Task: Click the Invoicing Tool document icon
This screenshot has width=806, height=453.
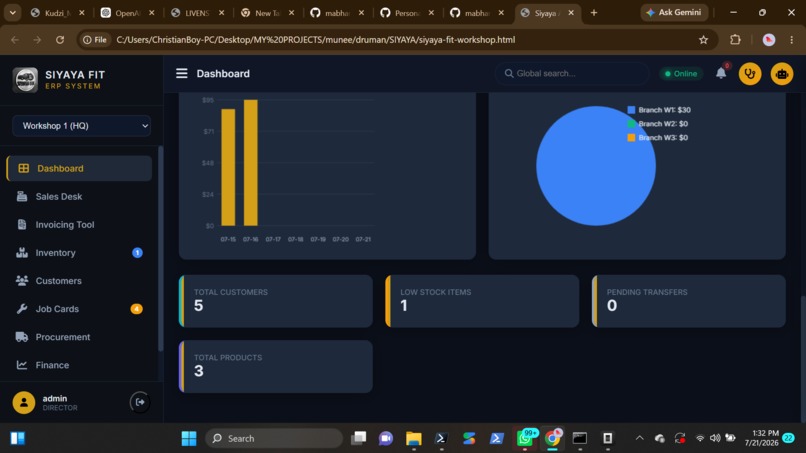Action: (x=22, y=225)
